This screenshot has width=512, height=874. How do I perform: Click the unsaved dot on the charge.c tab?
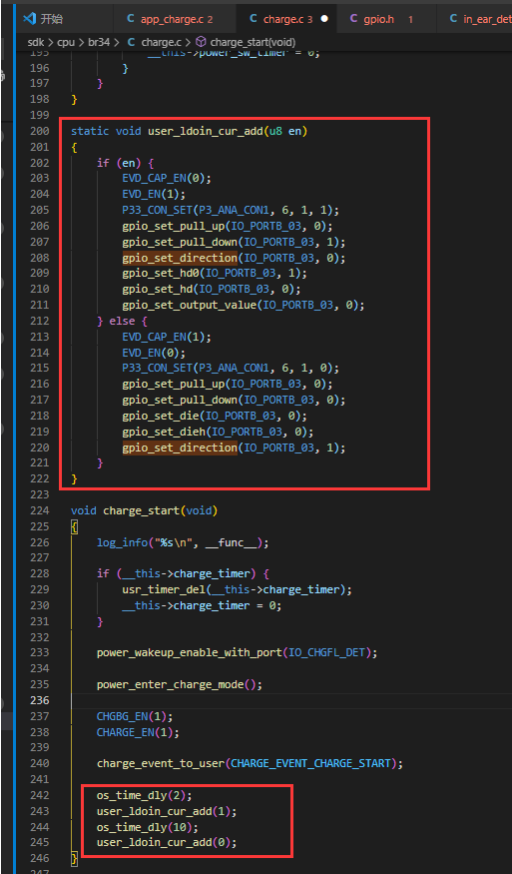click(x=324, y=19)
